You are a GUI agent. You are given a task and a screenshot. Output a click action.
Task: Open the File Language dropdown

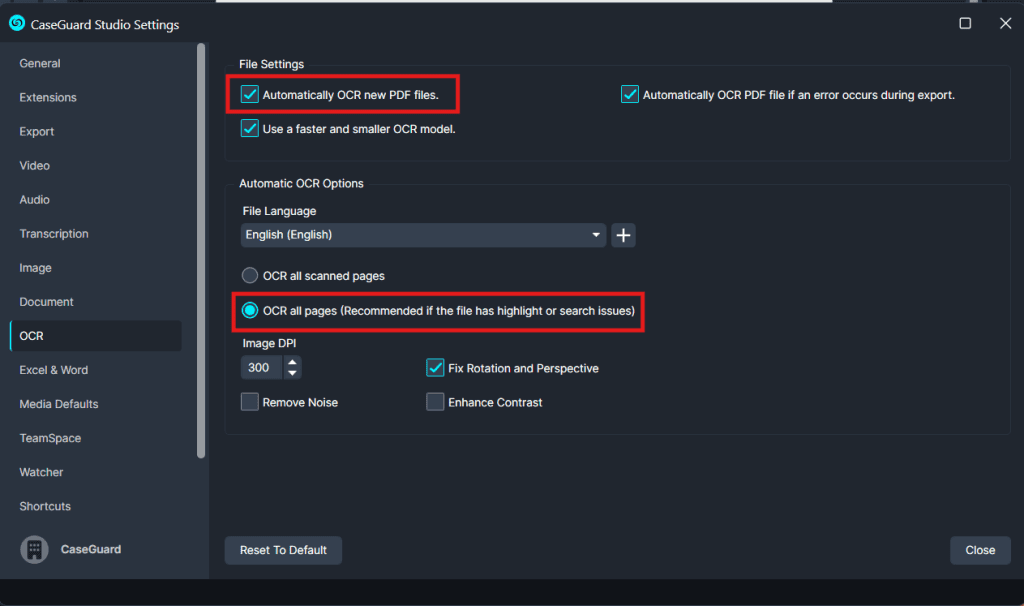pos(424,235)
